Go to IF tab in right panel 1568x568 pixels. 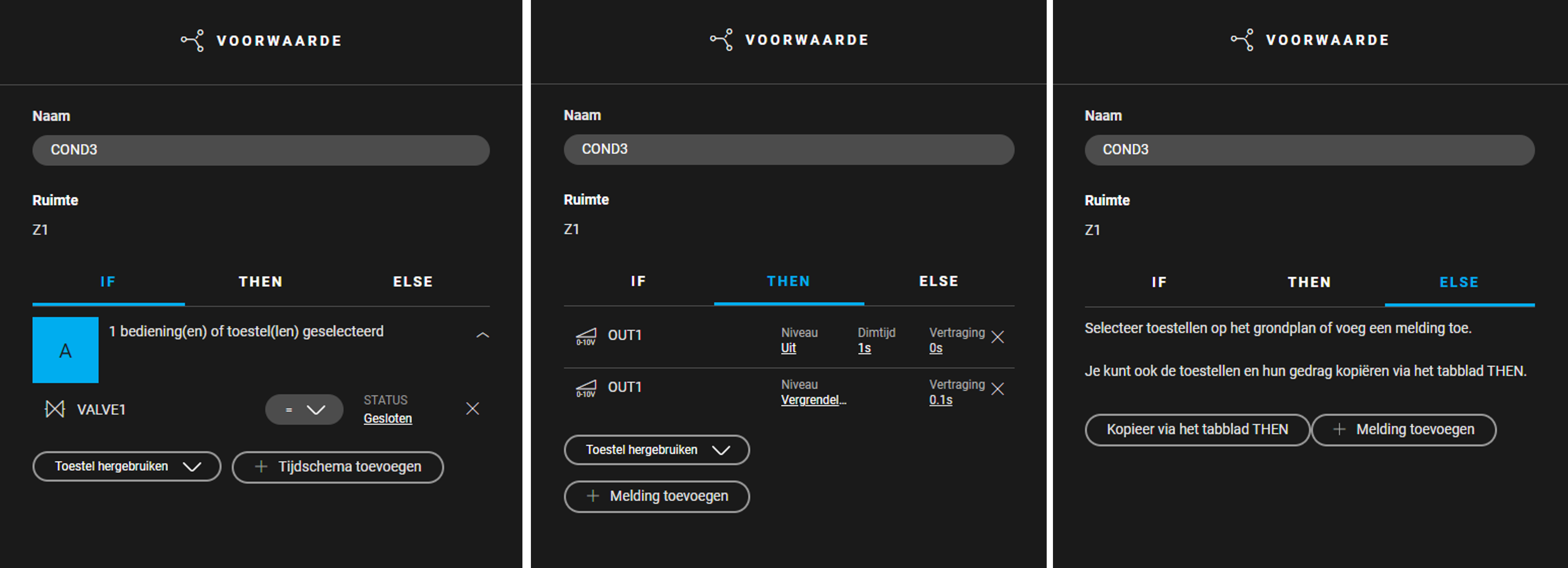pos(1160,282)
